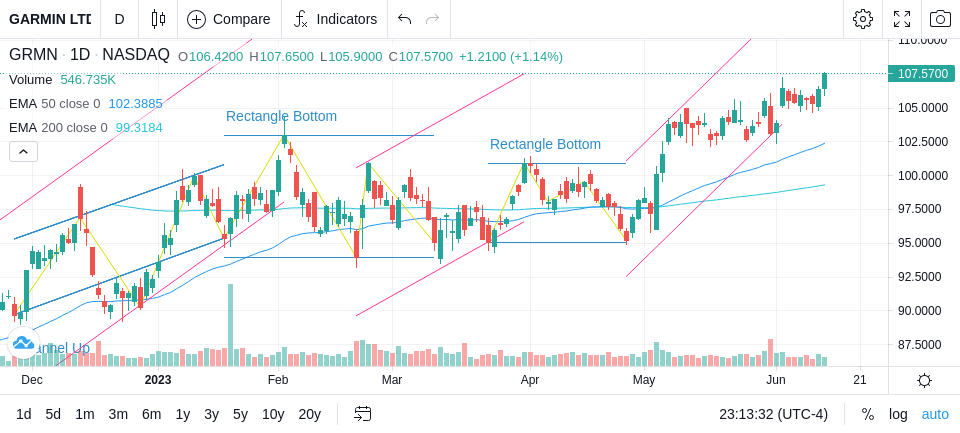
Task: Select the 10y time range
Action: click(x=273, y=414)
